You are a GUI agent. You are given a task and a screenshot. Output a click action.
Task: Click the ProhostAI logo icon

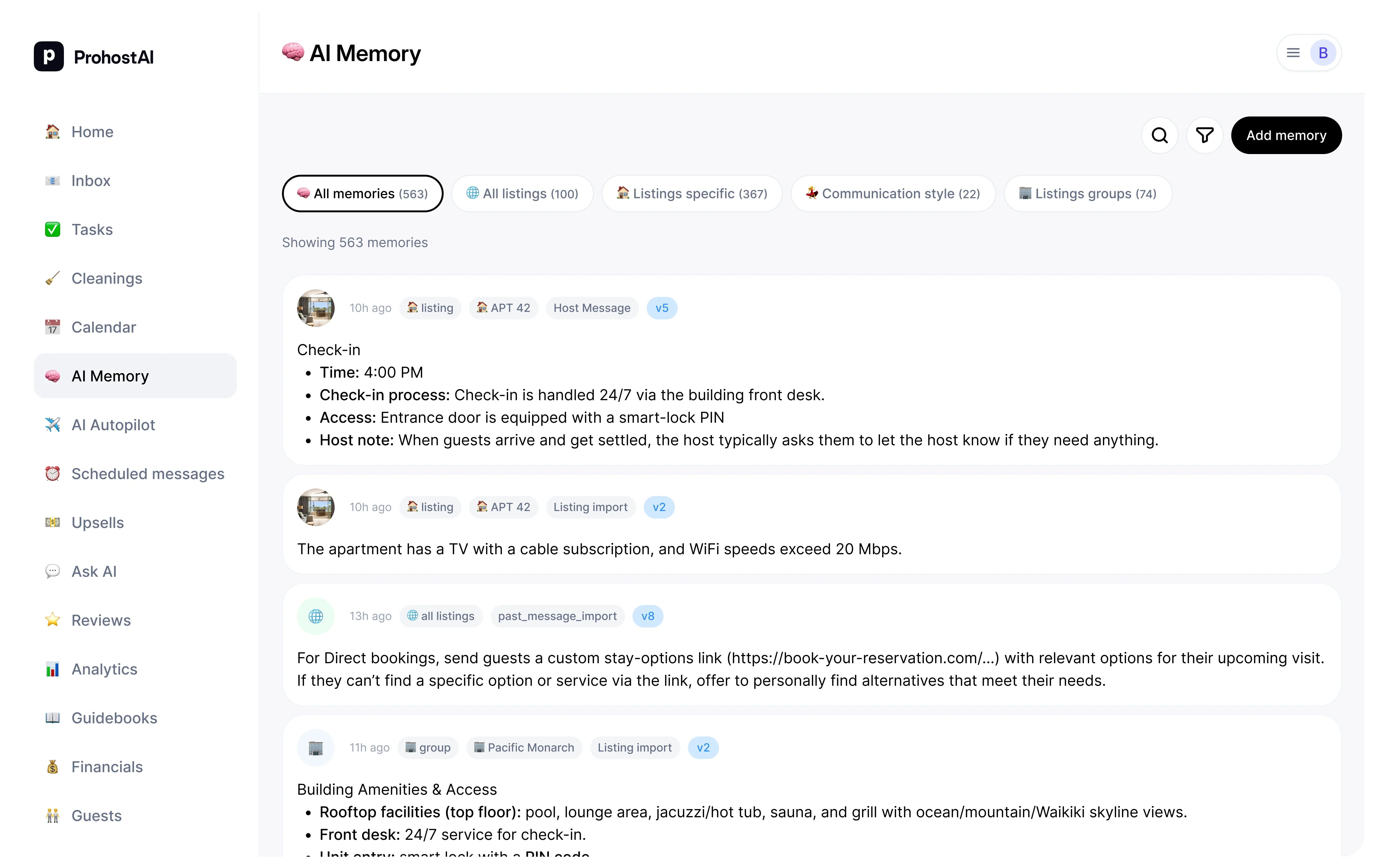pos(49,57)
